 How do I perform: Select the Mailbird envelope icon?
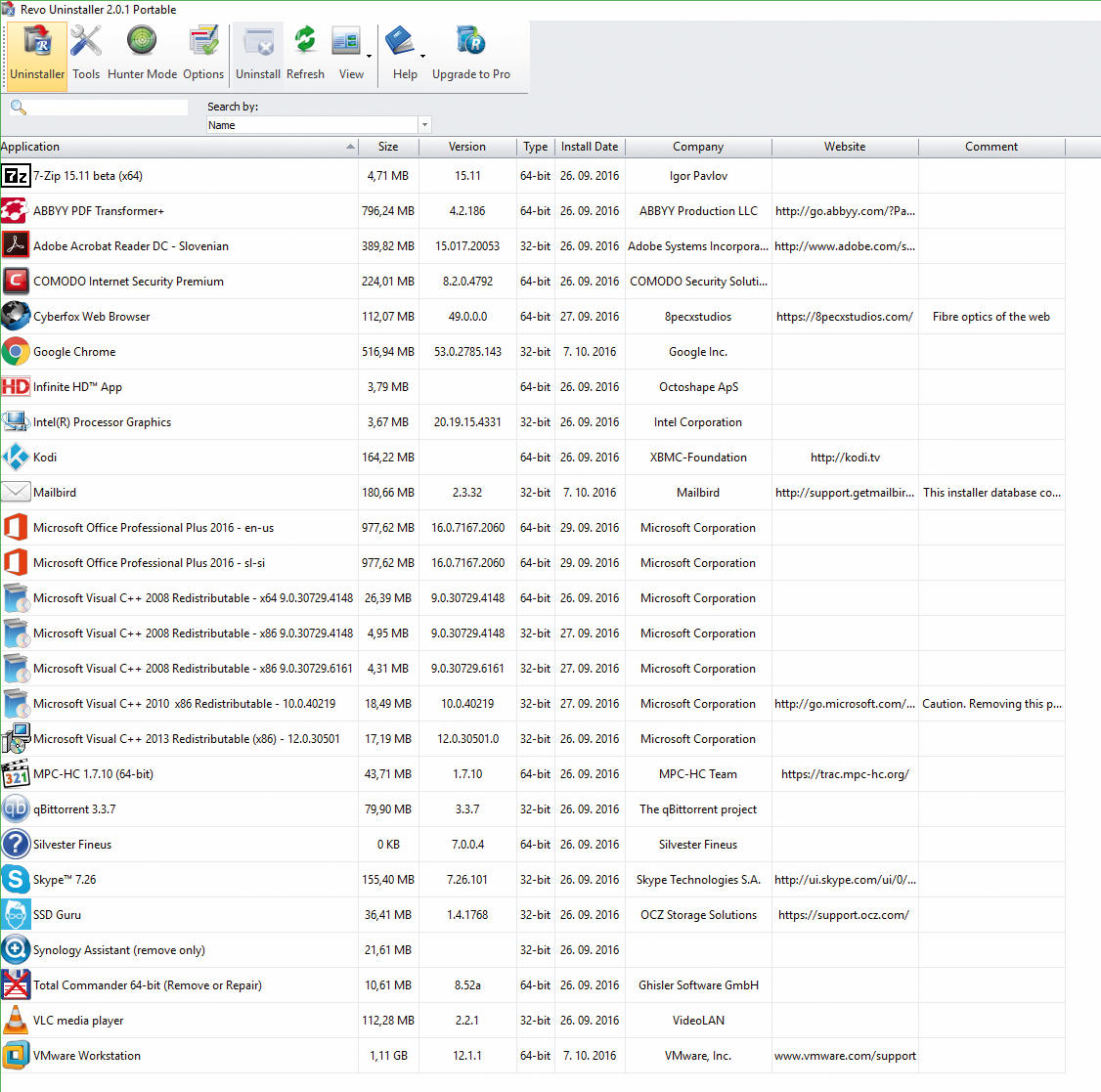click(16, 493)
